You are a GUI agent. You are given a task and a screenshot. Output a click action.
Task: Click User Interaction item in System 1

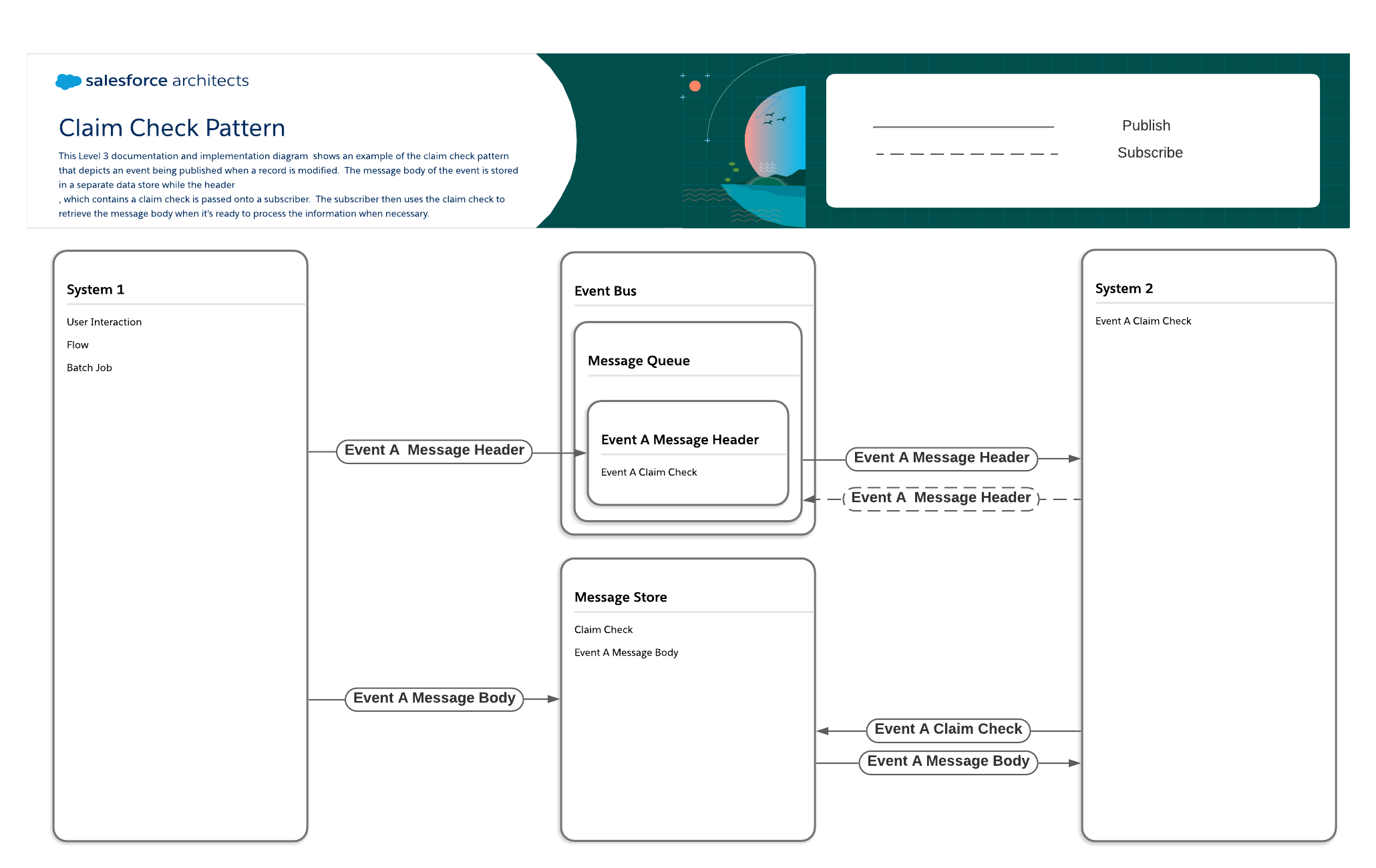point(104,322)
